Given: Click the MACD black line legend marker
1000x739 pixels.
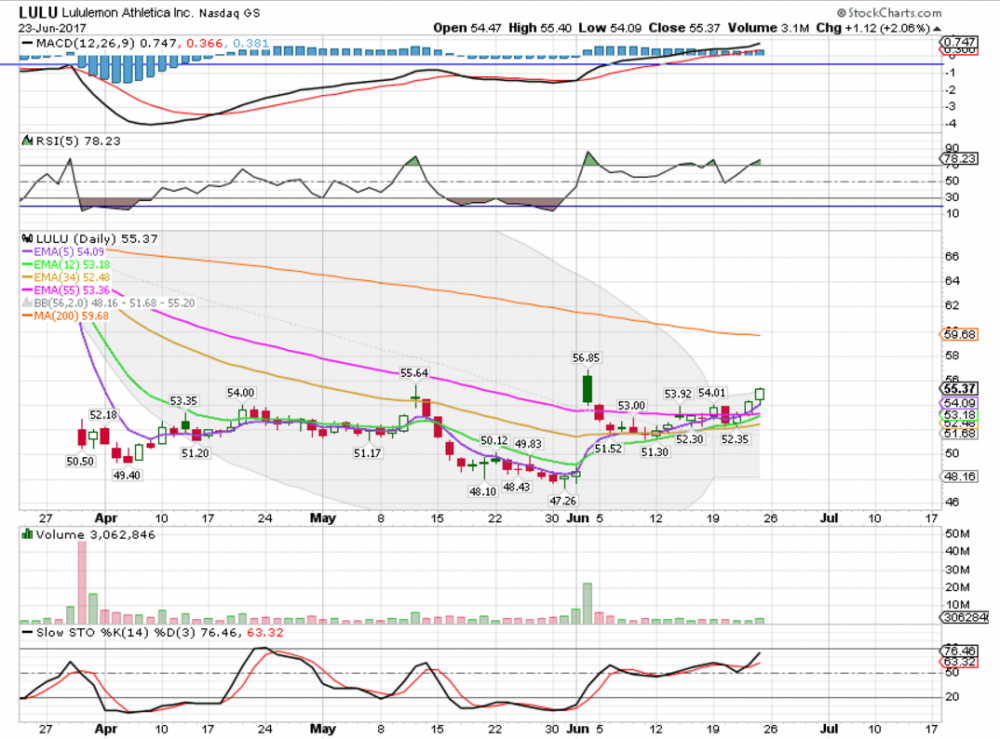Looking at the screenshot, I should (28, 44).
